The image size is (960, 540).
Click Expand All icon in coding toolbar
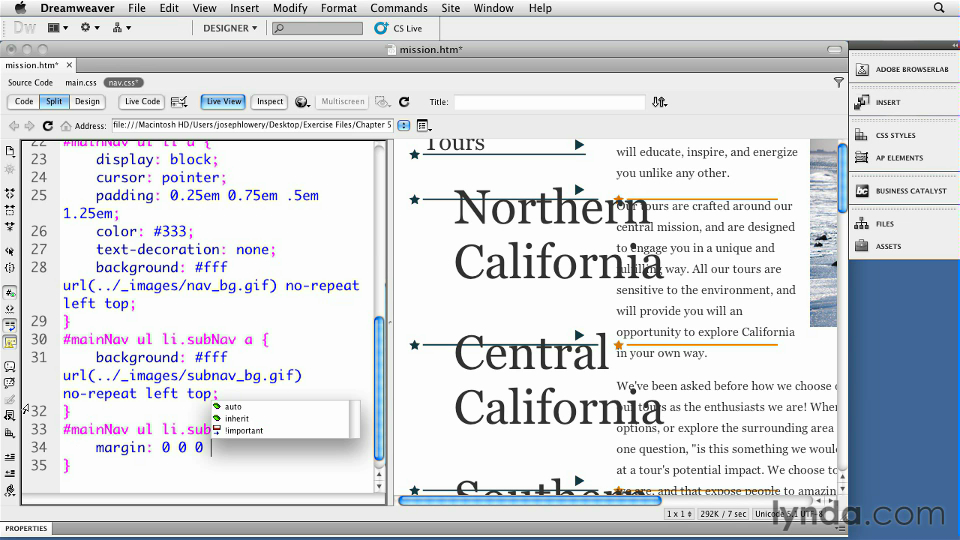(10, 227)
